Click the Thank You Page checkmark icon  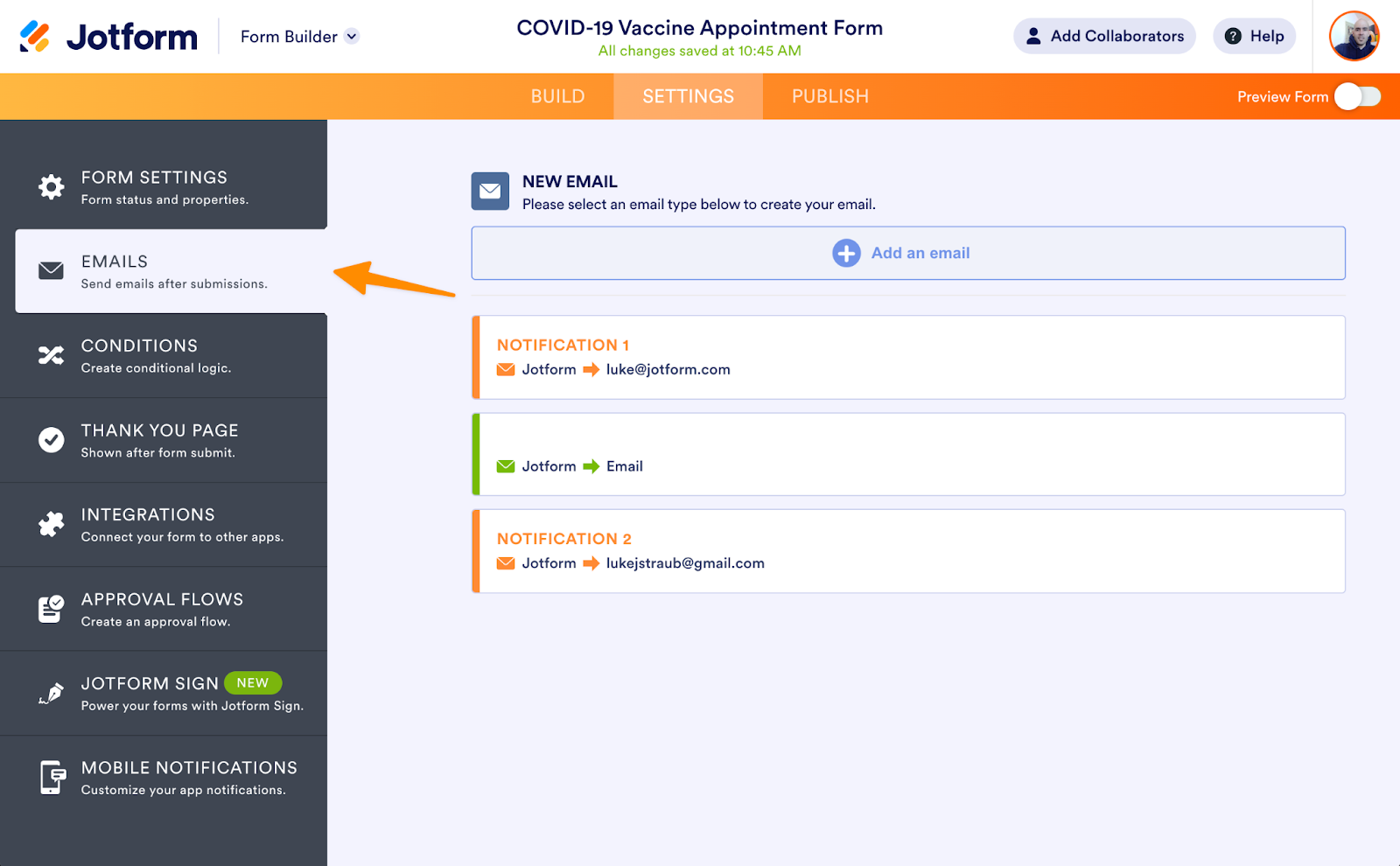pyautogui.click(x=52, y=440)
